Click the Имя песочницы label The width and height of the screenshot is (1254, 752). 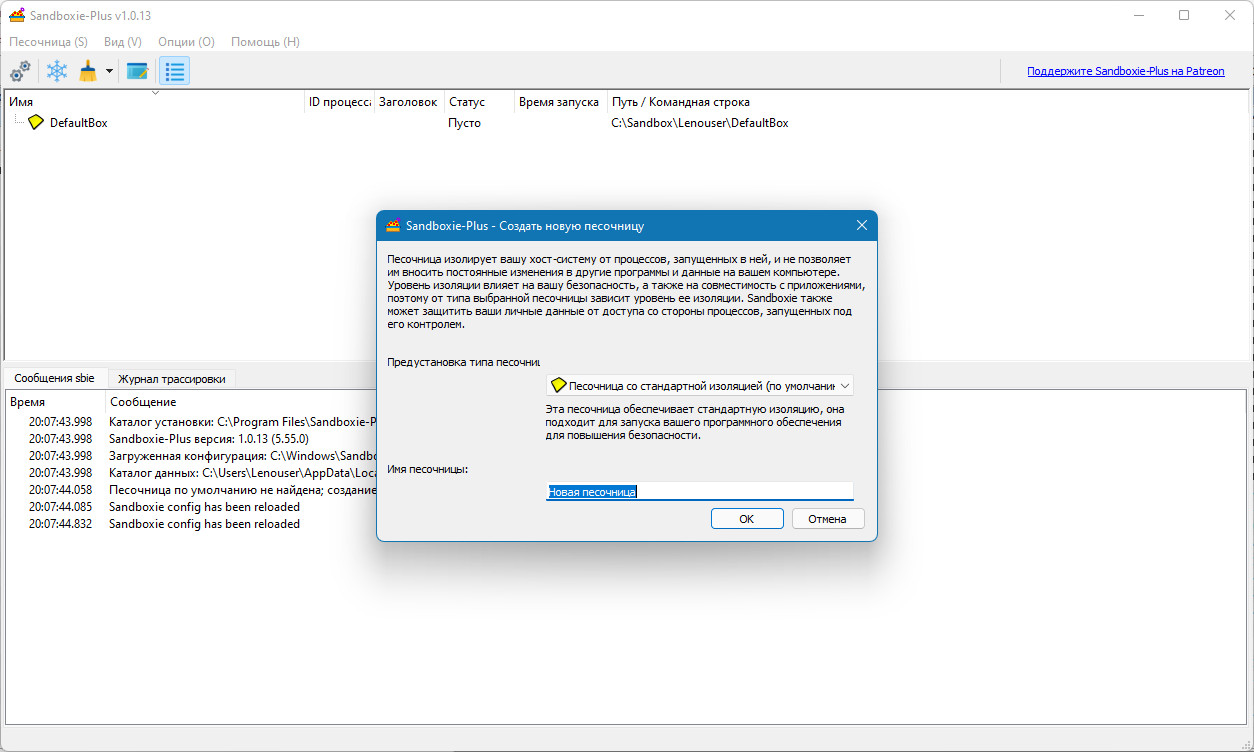click(428, 469)
